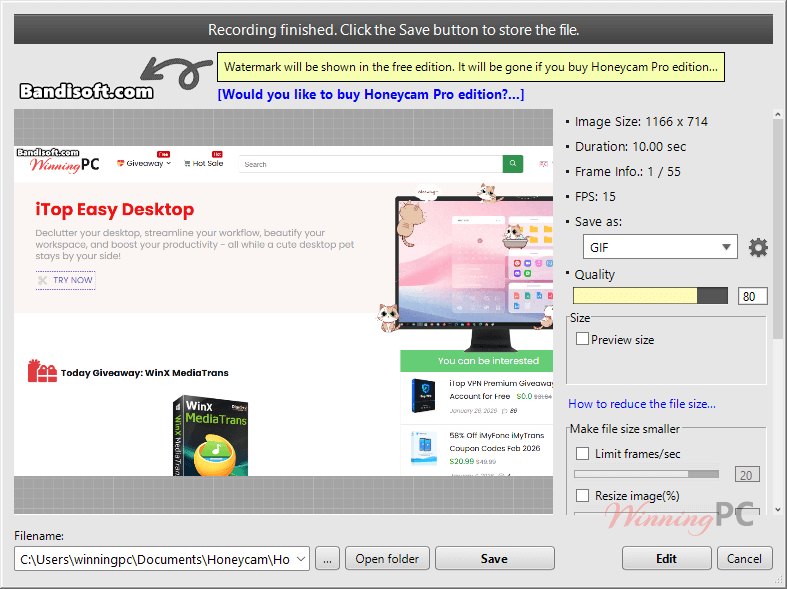
Task: Expand Giveaway menu in preview
Action: coord(144,164)
